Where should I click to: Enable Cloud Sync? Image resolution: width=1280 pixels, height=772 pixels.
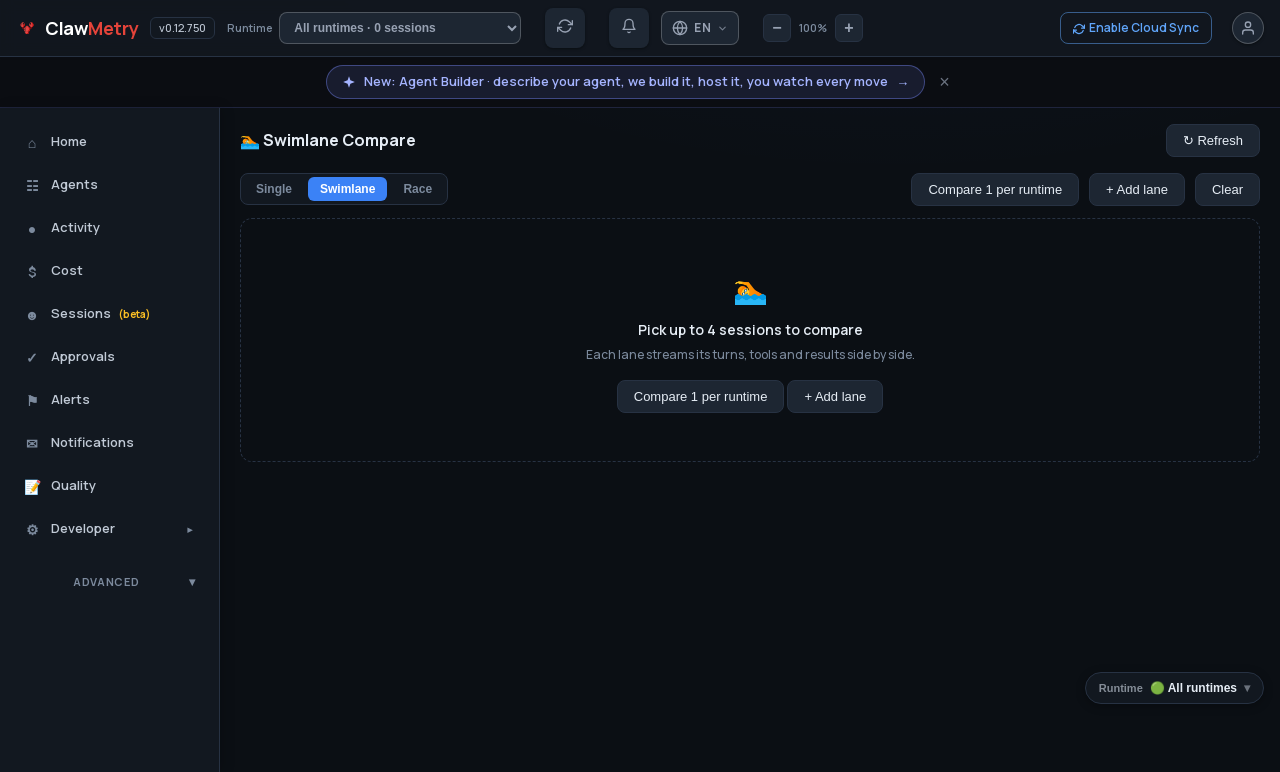coord(1136,28)
